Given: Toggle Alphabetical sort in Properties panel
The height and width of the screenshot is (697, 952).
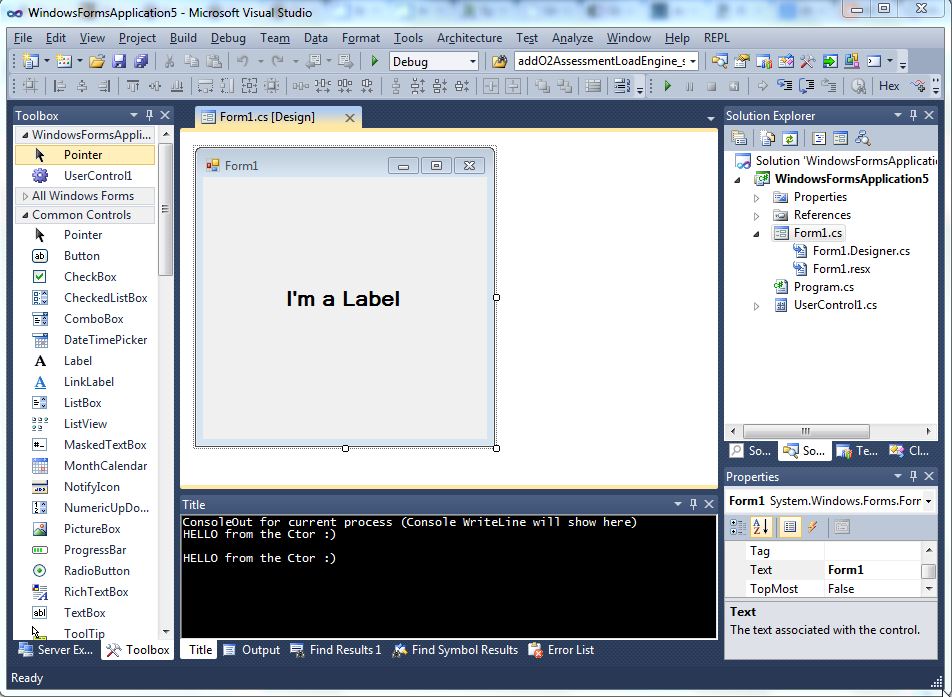Looking at the screenshot, I should coord(761,527).
